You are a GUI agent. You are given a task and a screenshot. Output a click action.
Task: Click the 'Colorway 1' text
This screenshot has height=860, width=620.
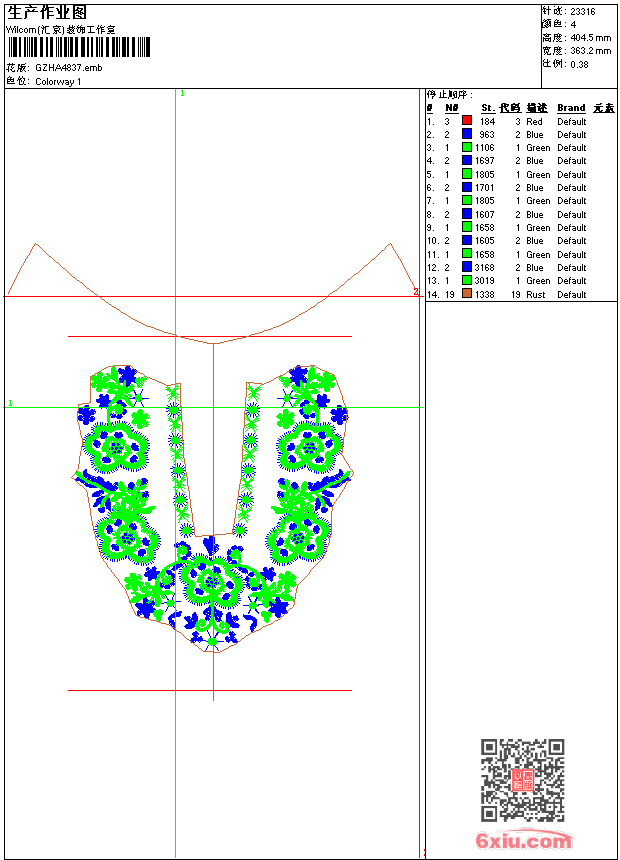[x=58, y=82]
